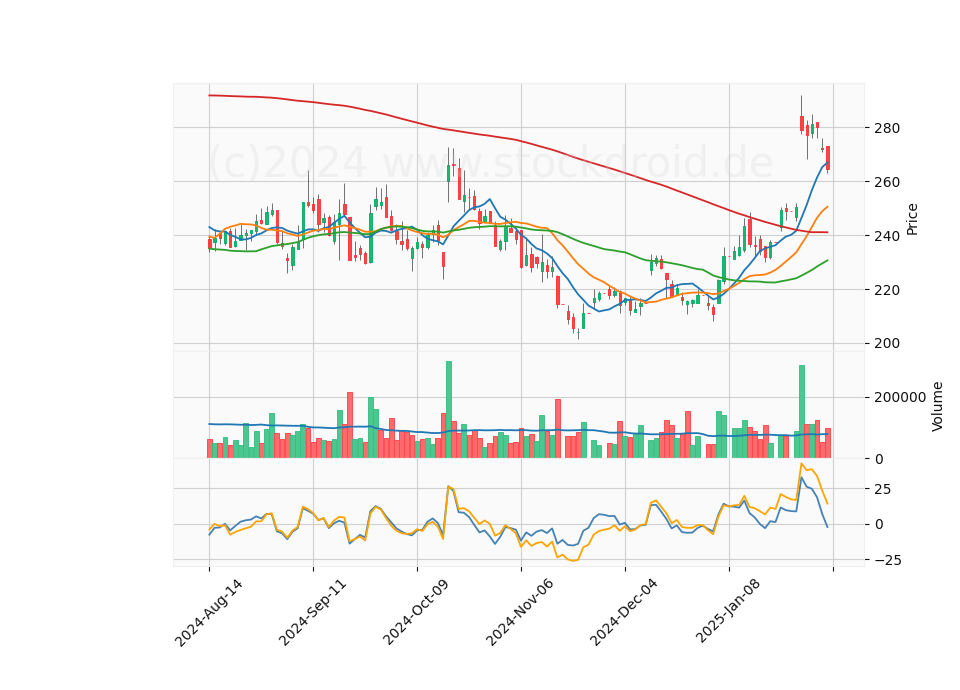960x690 pixels.
Task: Select the 25 oscillator tick label
Action: (x=885, y=489)
